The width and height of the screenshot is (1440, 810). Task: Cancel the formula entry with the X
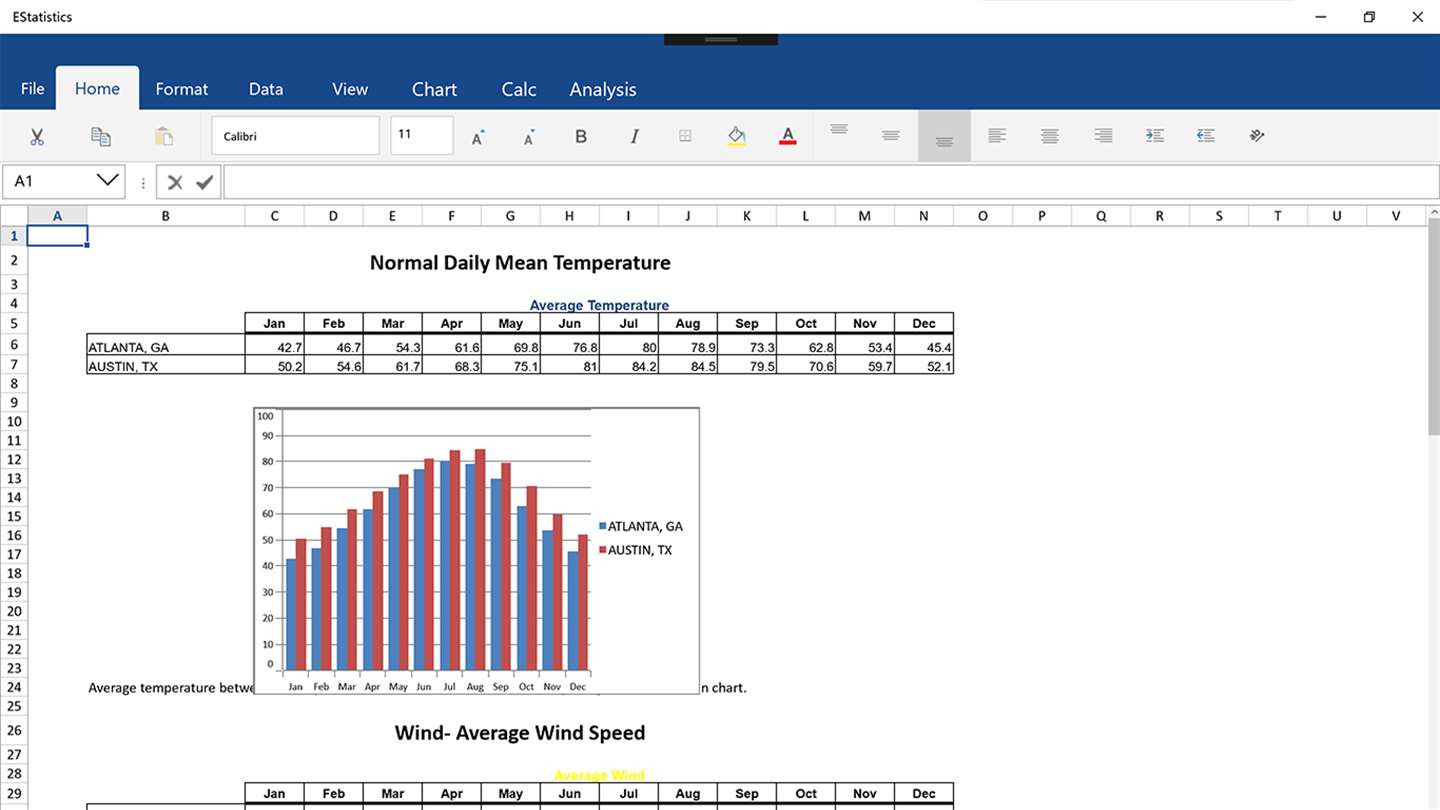coord(175,182)
